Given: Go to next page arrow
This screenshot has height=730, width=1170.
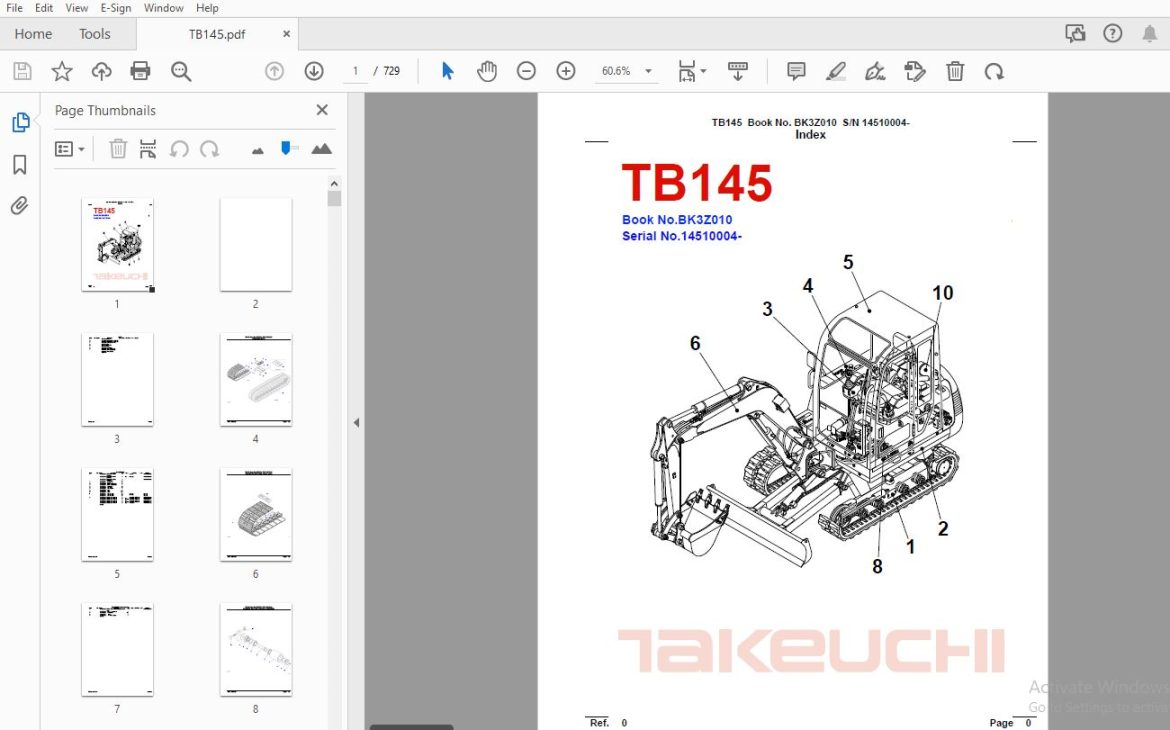Looking at the screenshot, I should pyautogui.click(x=314, y=72).
